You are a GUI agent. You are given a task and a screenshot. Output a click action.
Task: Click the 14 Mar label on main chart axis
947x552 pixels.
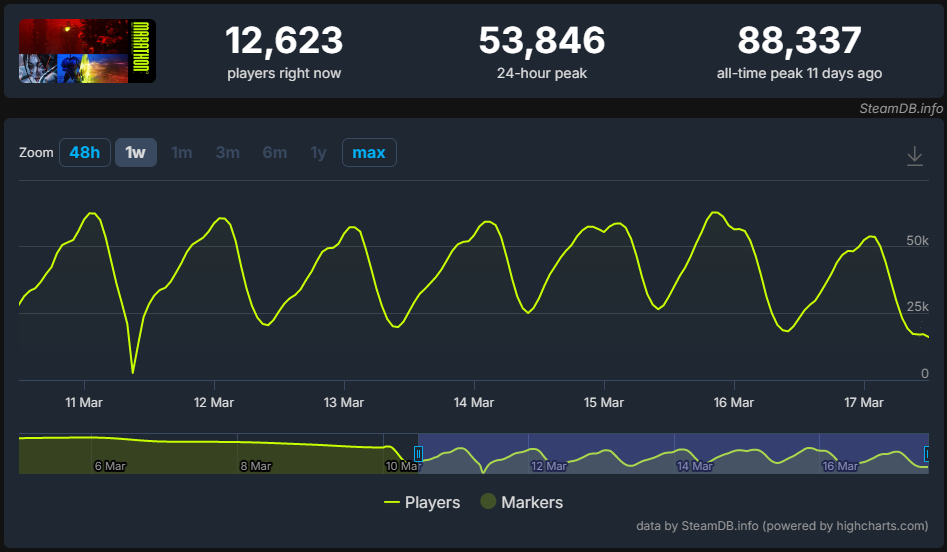(x=474, y=403)
